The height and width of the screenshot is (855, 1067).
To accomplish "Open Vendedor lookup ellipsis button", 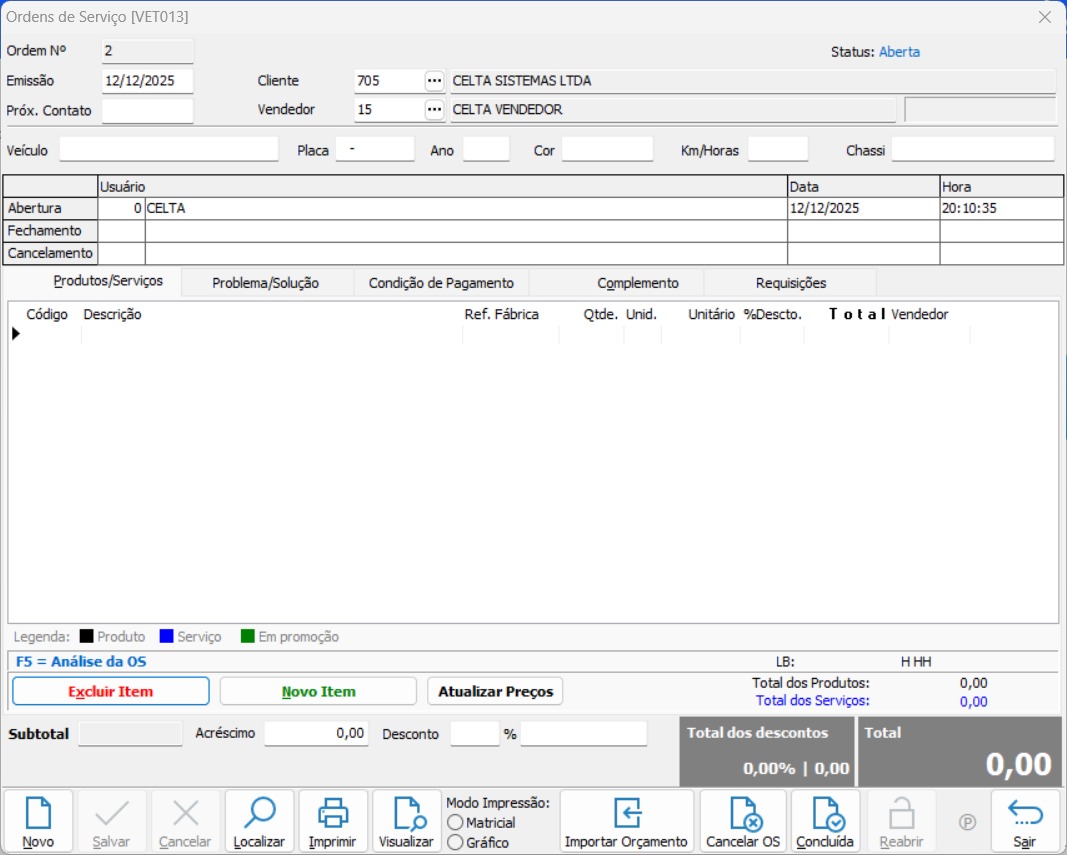I will point(434,110).
